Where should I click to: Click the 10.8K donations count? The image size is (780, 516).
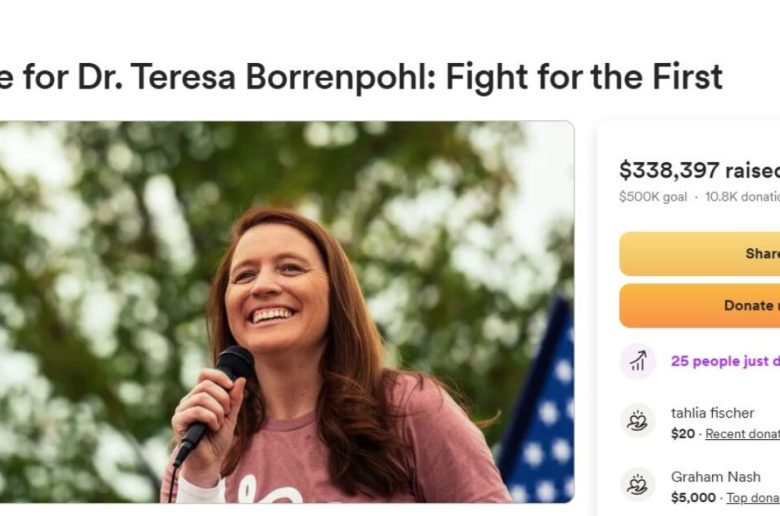742,197
